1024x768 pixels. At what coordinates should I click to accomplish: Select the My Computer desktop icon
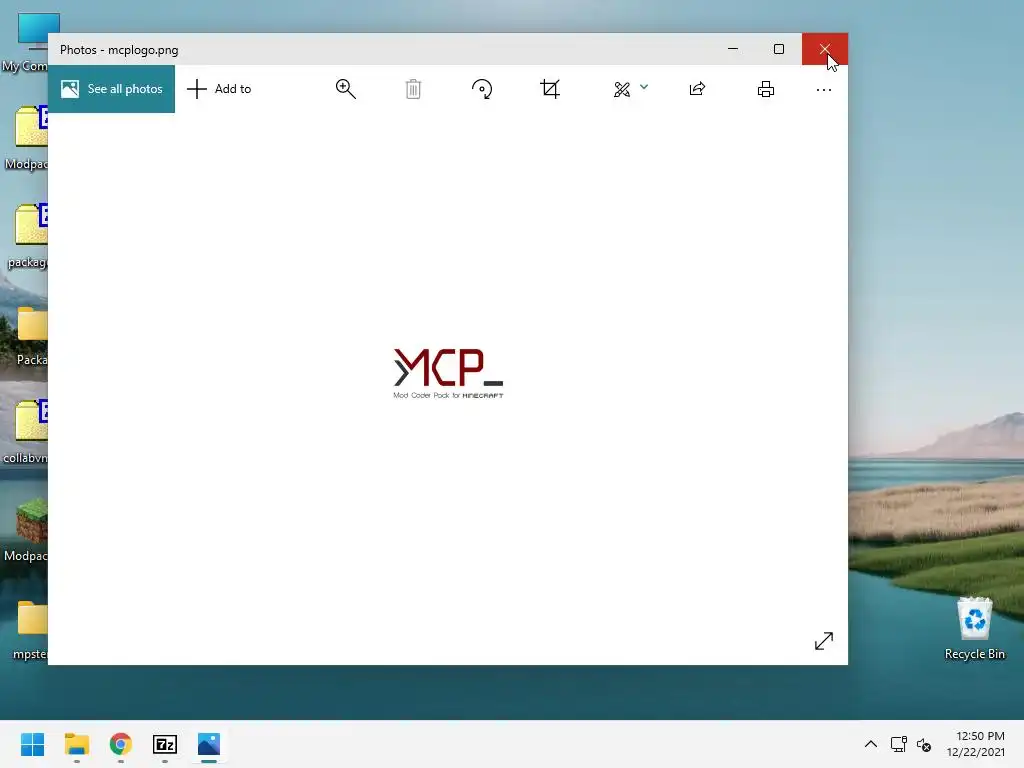pos(25,42)
